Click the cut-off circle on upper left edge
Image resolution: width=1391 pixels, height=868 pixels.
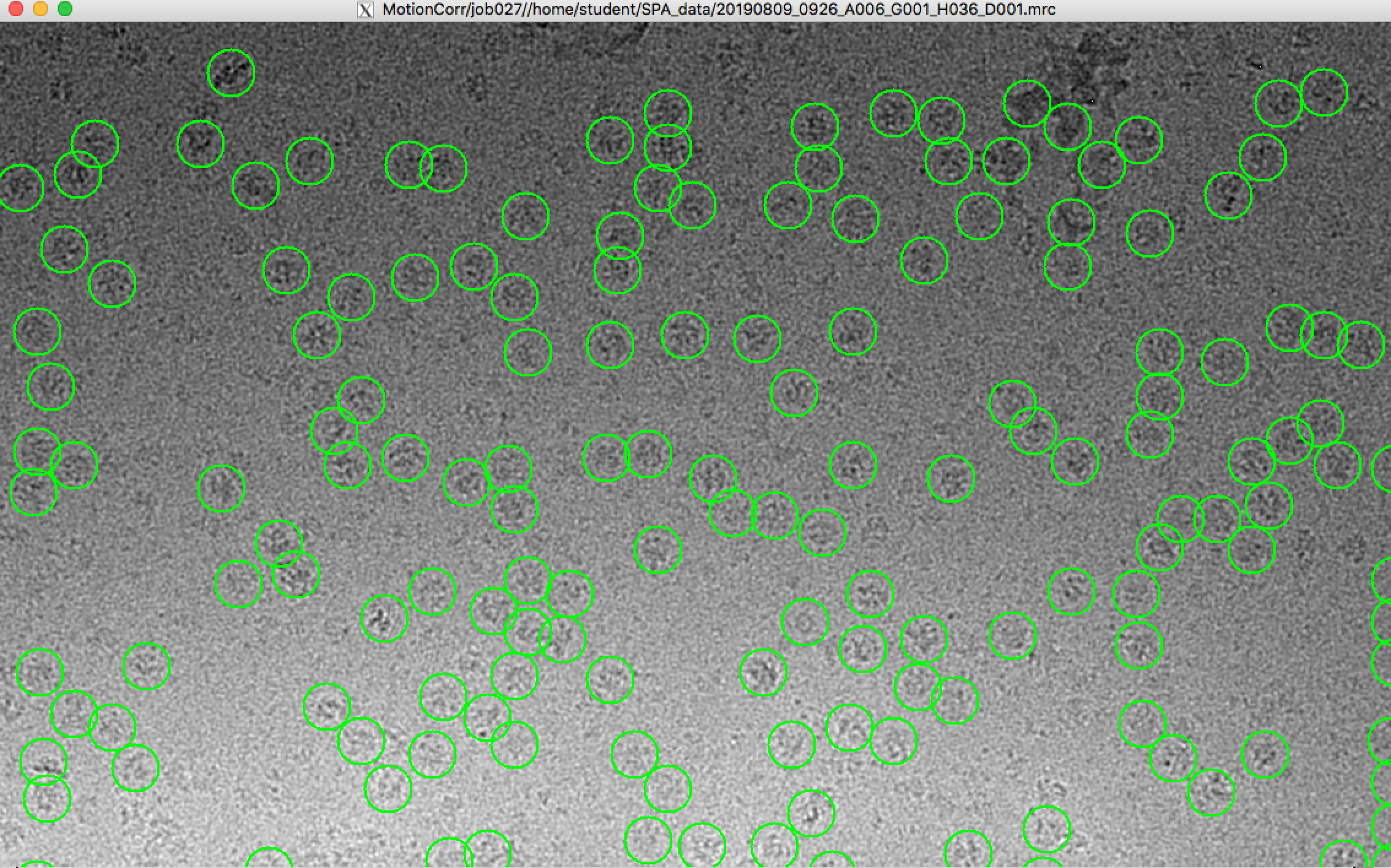click(20, 188)
